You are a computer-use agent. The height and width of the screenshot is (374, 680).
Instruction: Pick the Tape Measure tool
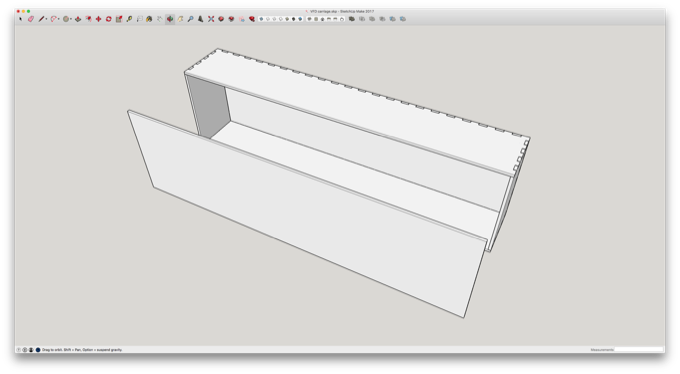pos(129,19)
